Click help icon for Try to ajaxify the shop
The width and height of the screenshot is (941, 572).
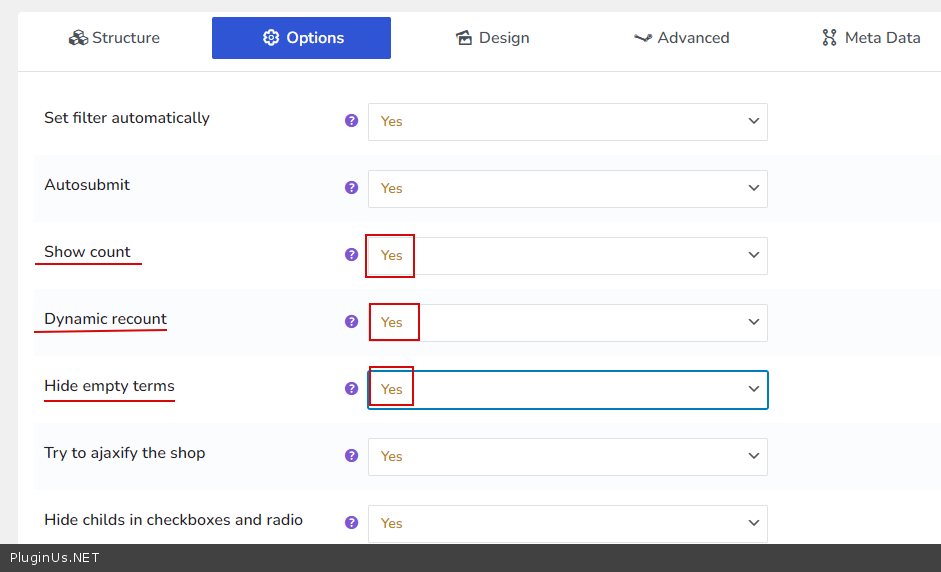coord(351,455)
